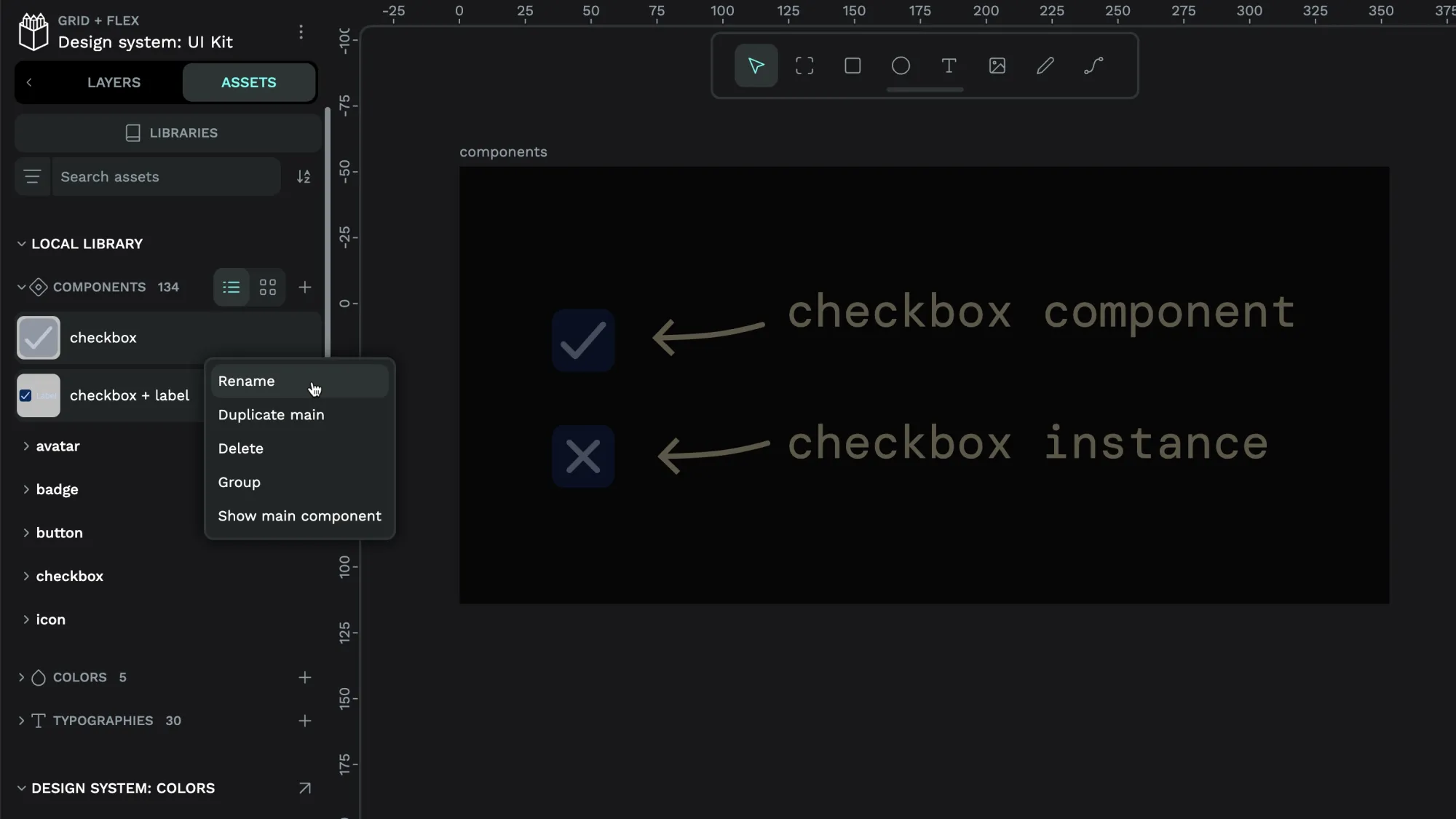Click Rename in the context menu

click(x=247, y=380)
